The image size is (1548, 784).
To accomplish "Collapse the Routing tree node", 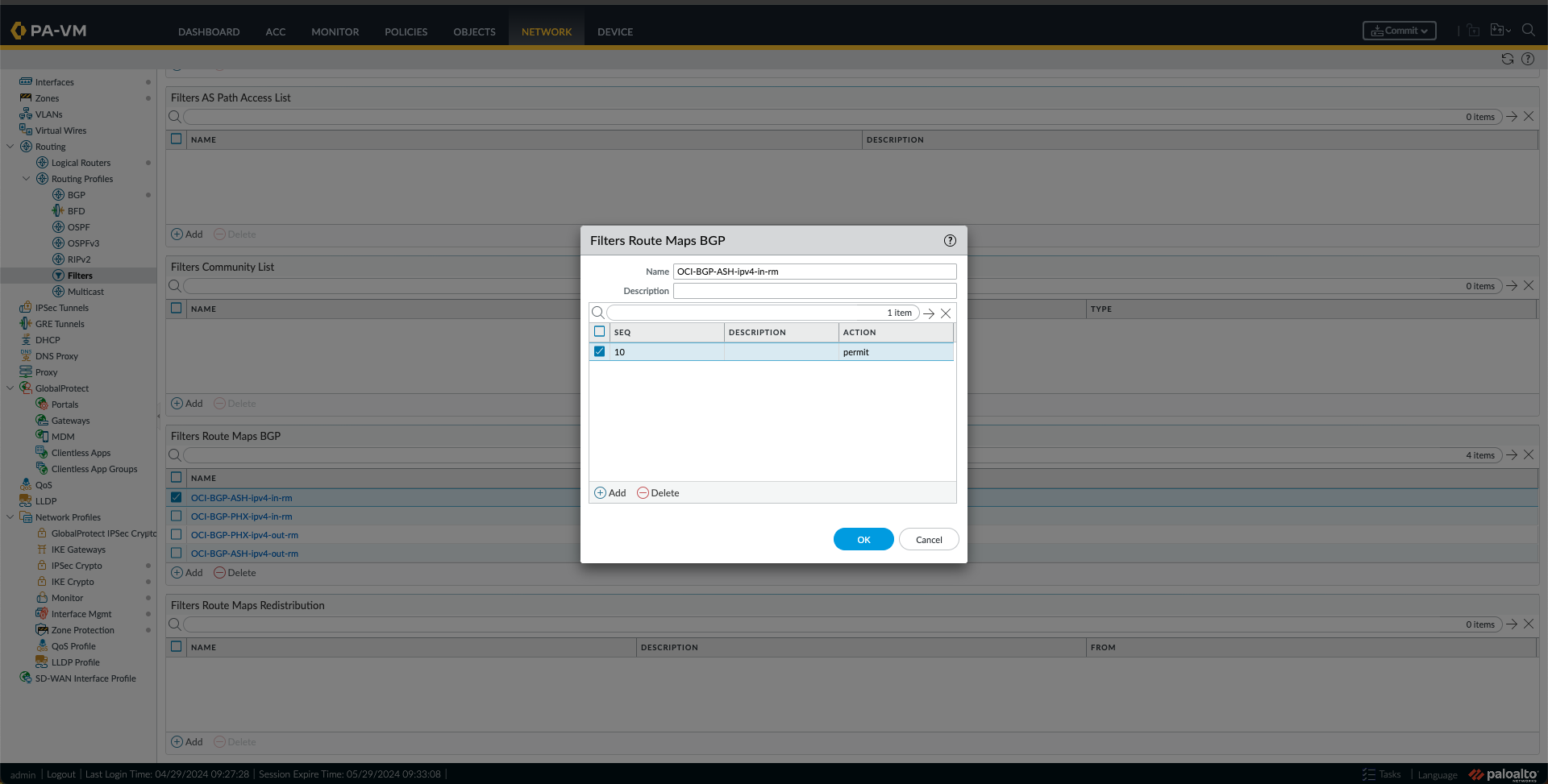I will click(x=10, y=147).
